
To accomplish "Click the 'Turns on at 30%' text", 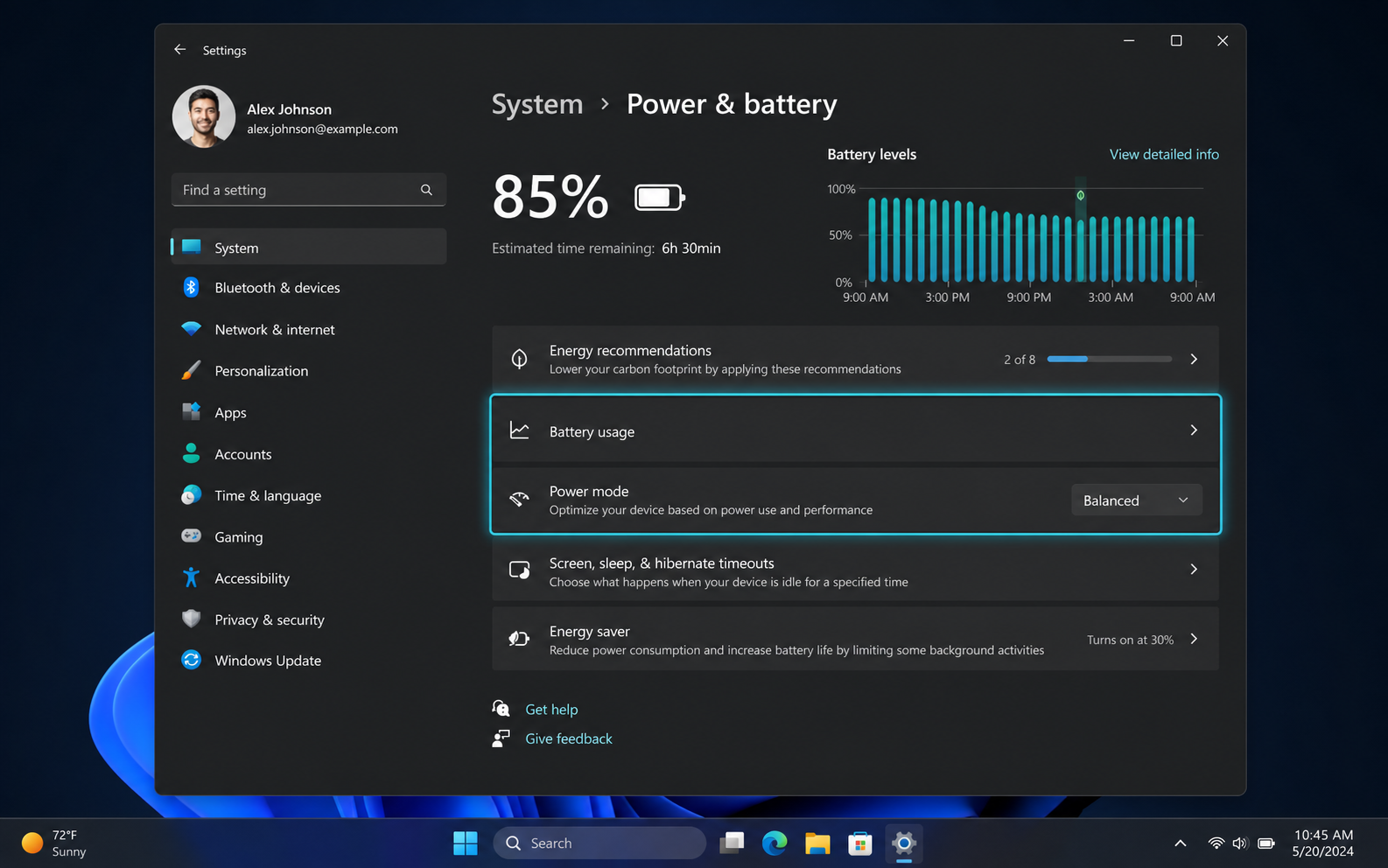I will (x=1130, y=640).
